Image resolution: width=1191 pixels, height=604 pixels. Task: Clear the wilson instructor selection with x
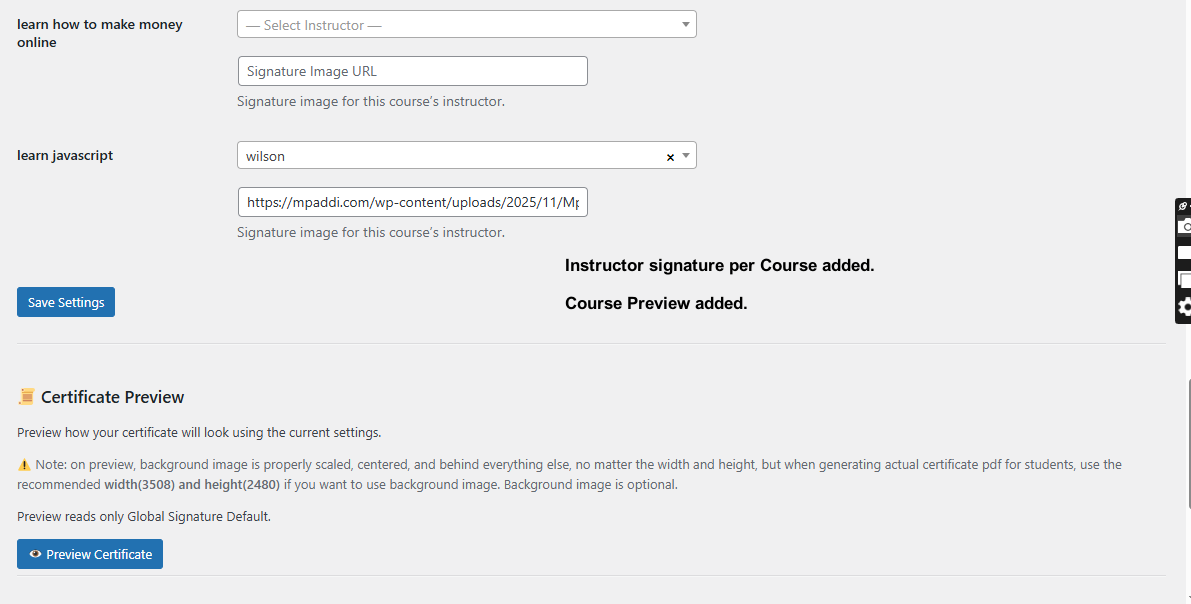[x=670, y=157]
